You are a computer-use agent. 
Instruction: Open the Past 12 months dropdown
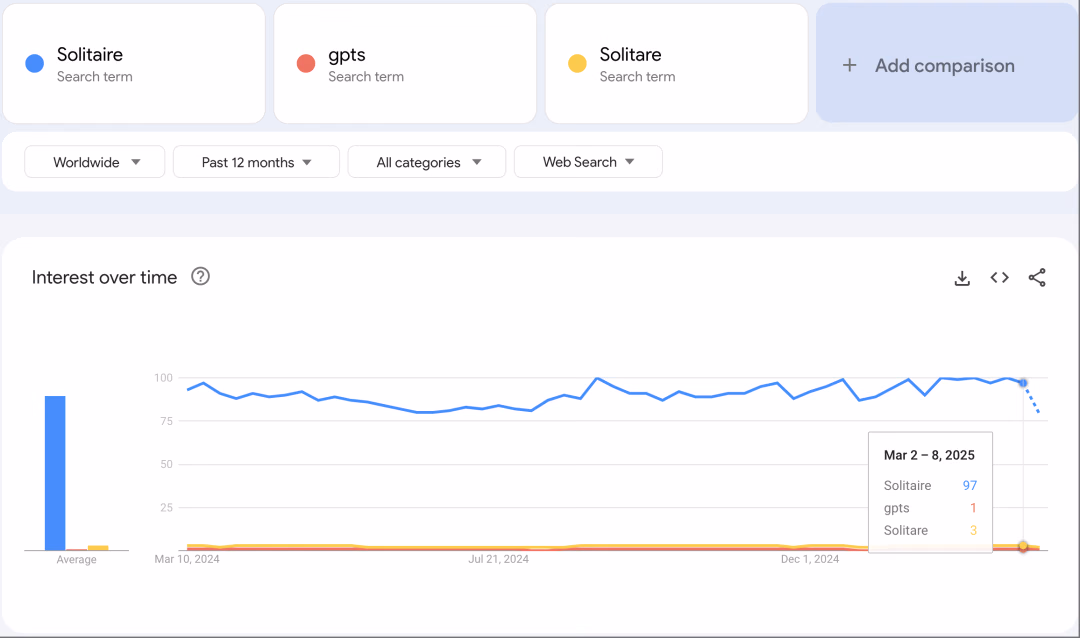tap(256, 162)
